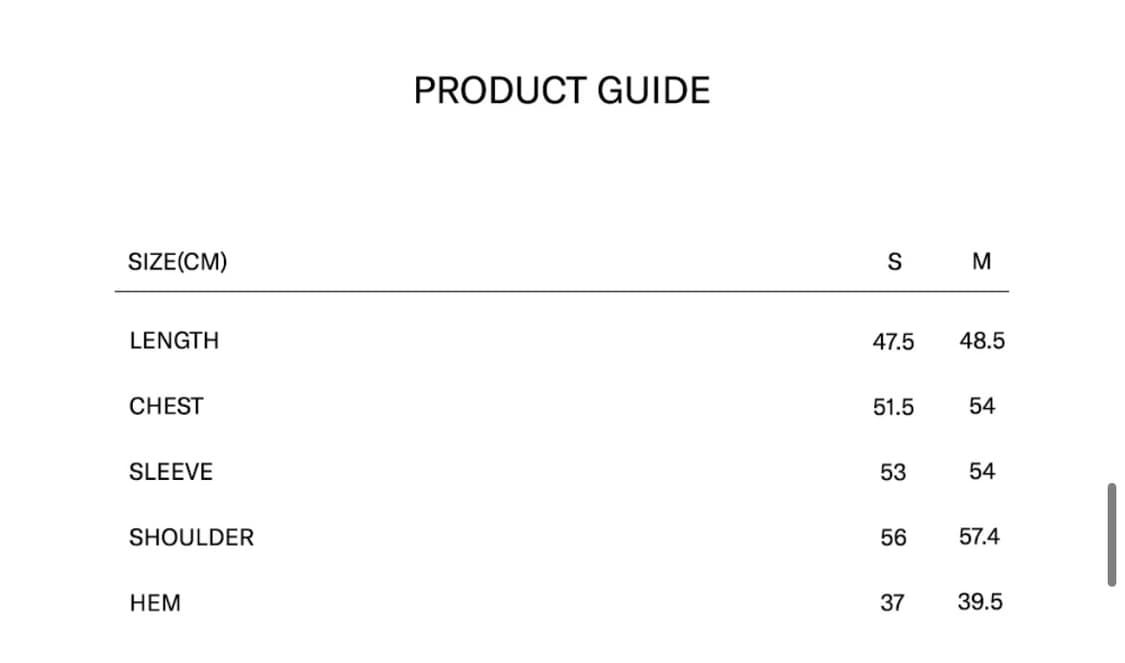Click the LENGTH row label
1125x663 pixels.
coord(174,341)
